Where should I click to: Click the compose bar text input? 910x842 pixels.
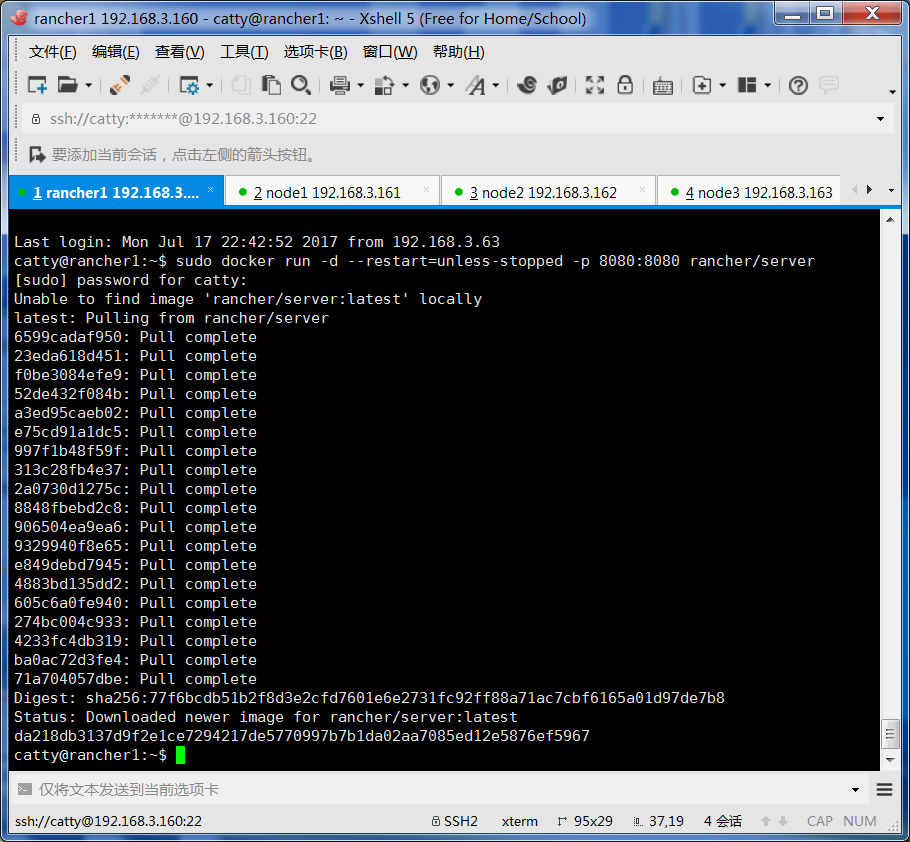click(x=441, y=789)
